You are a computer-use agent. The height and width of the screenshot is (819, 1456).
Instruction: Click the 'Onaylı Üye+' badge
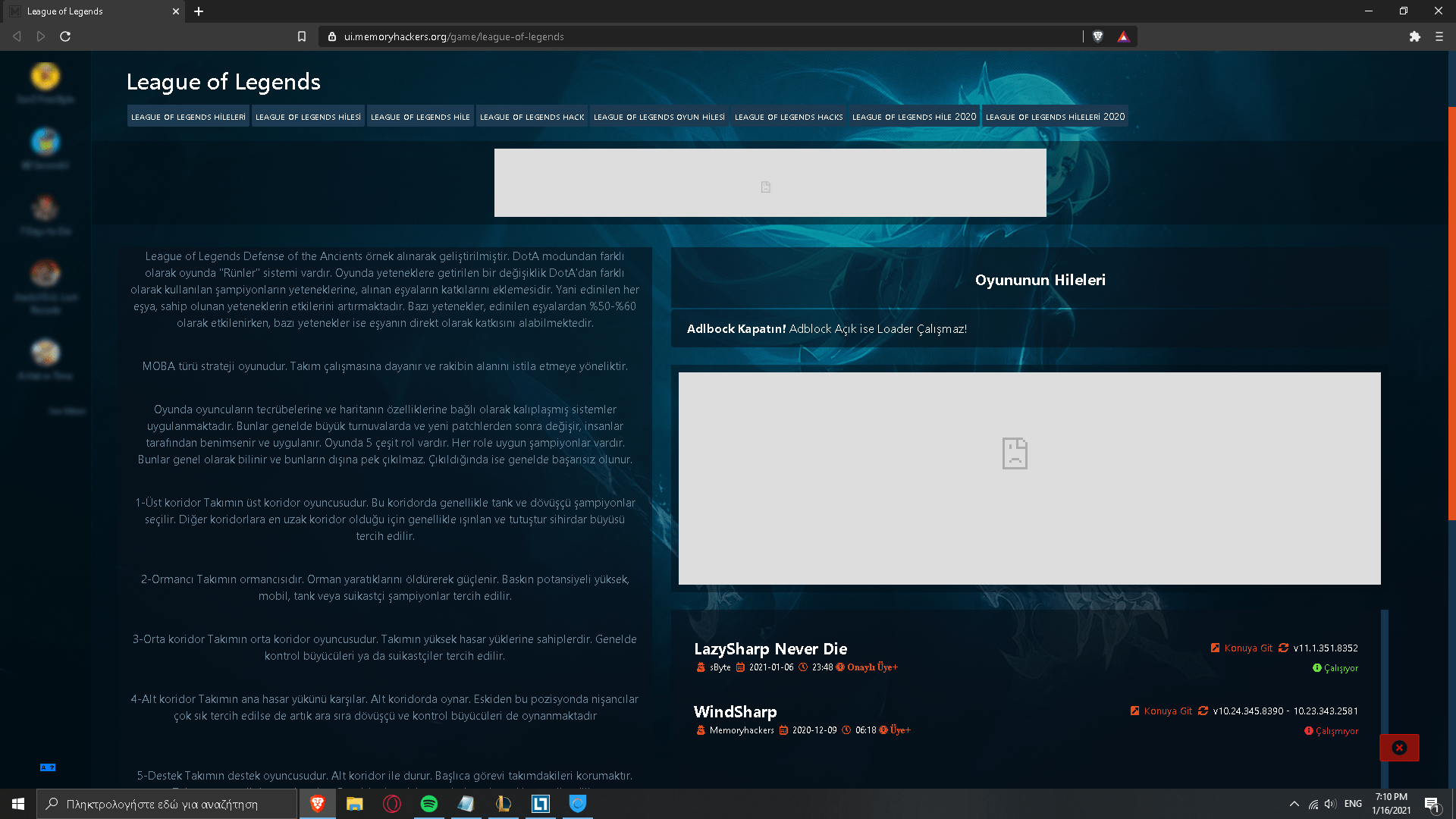(x=872, y=667)
